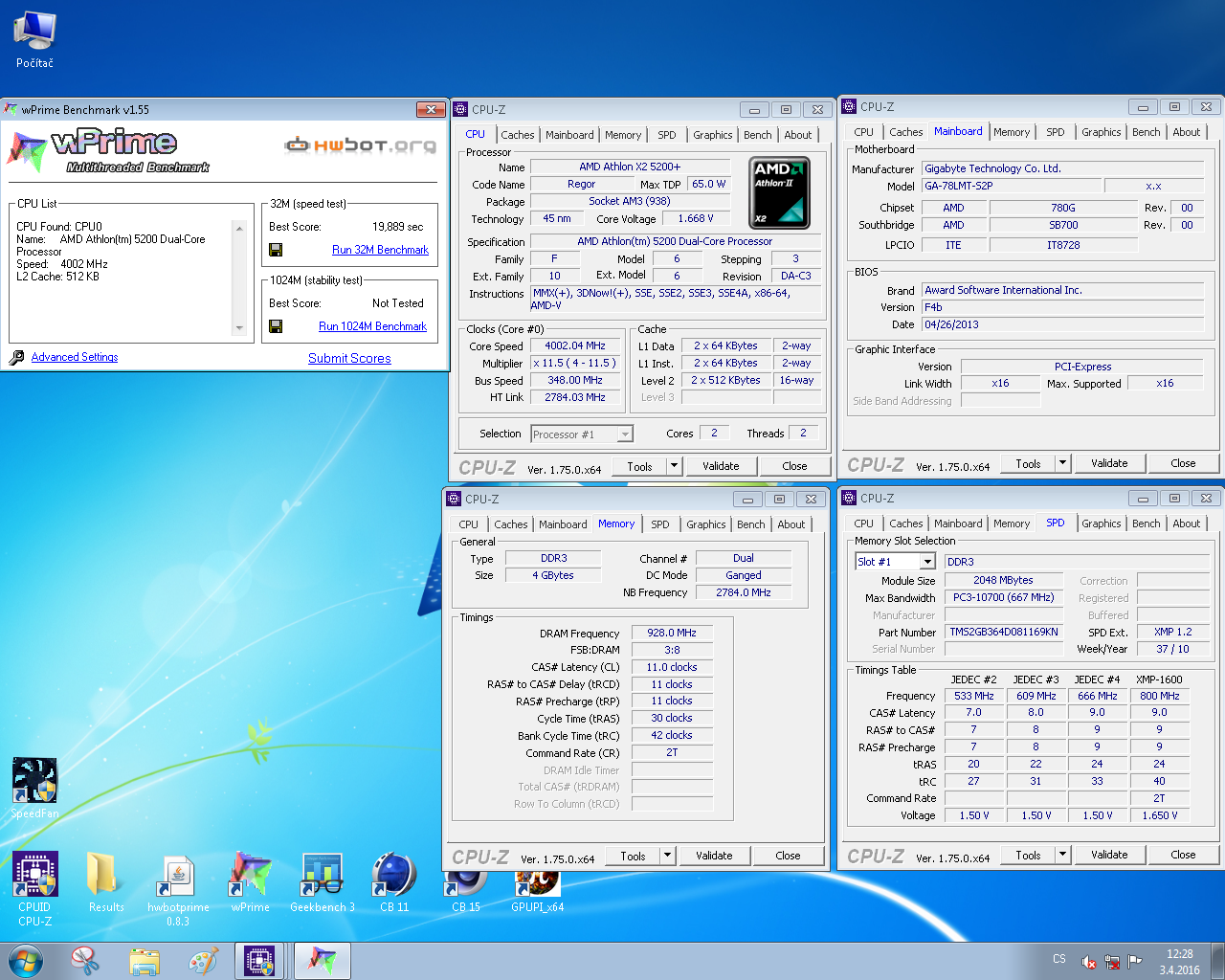Screen dimensions: 1225x980
Task: Click Validate in the Mainboard window
Action: coord(1109,464)
